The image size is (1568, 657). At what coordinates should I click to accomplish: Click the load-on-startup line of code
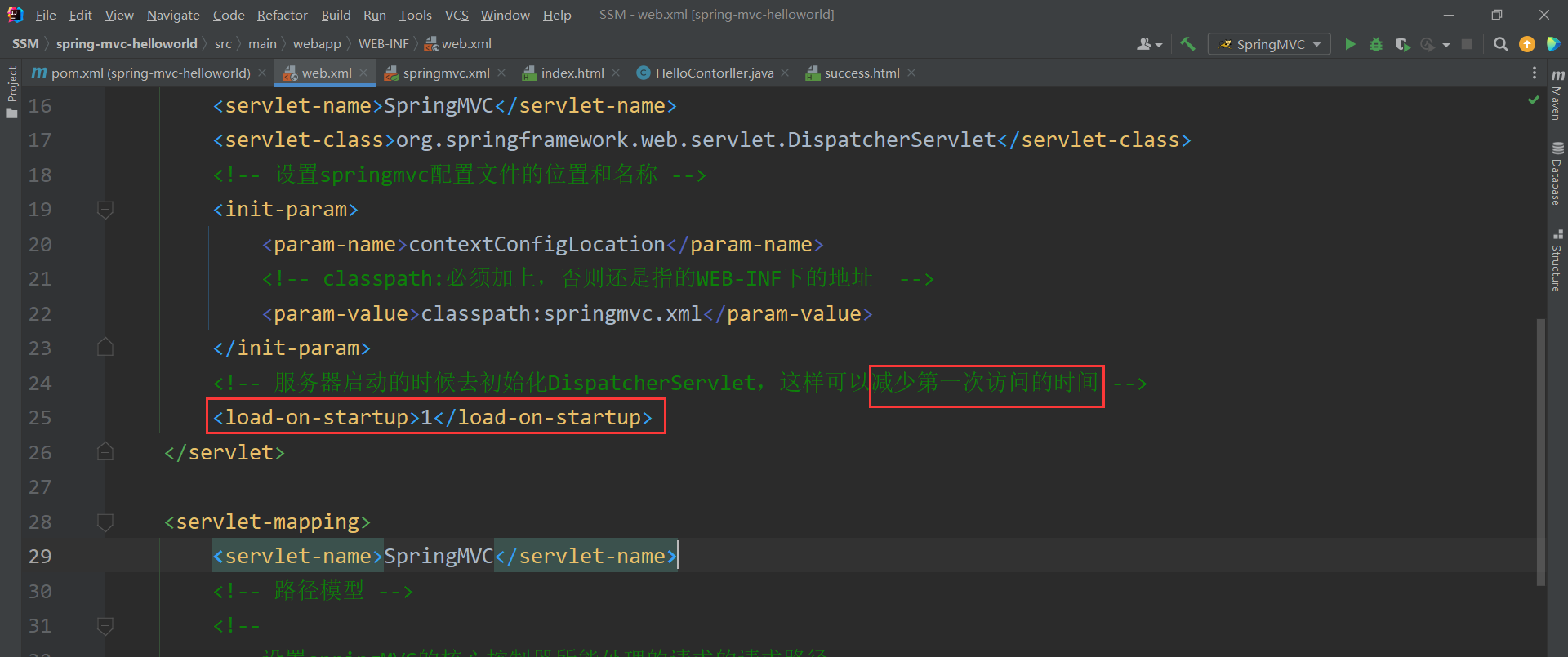point(433,417)
